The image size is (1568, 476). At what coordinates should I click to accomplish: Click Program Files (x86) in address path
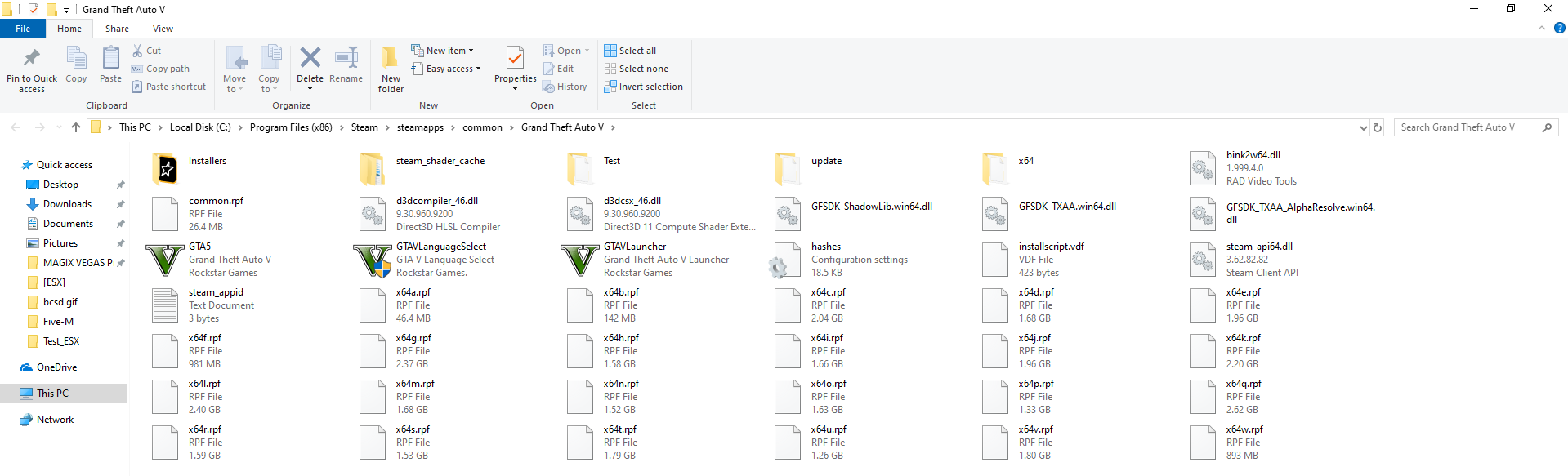tap(291, 127)
